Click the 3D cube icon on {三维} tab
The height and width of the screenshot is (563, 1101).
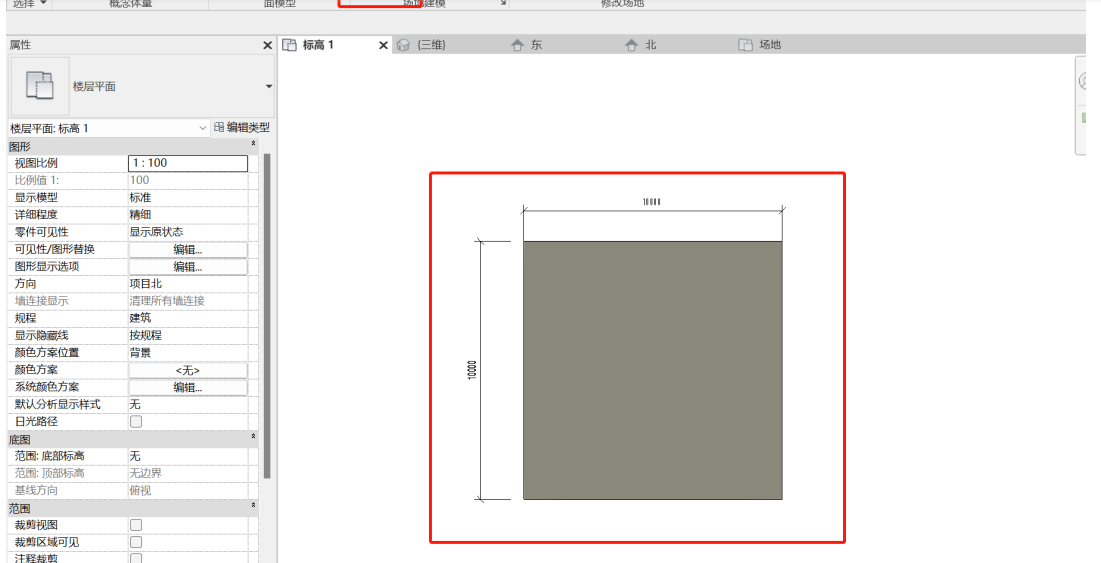coord(403,46)
